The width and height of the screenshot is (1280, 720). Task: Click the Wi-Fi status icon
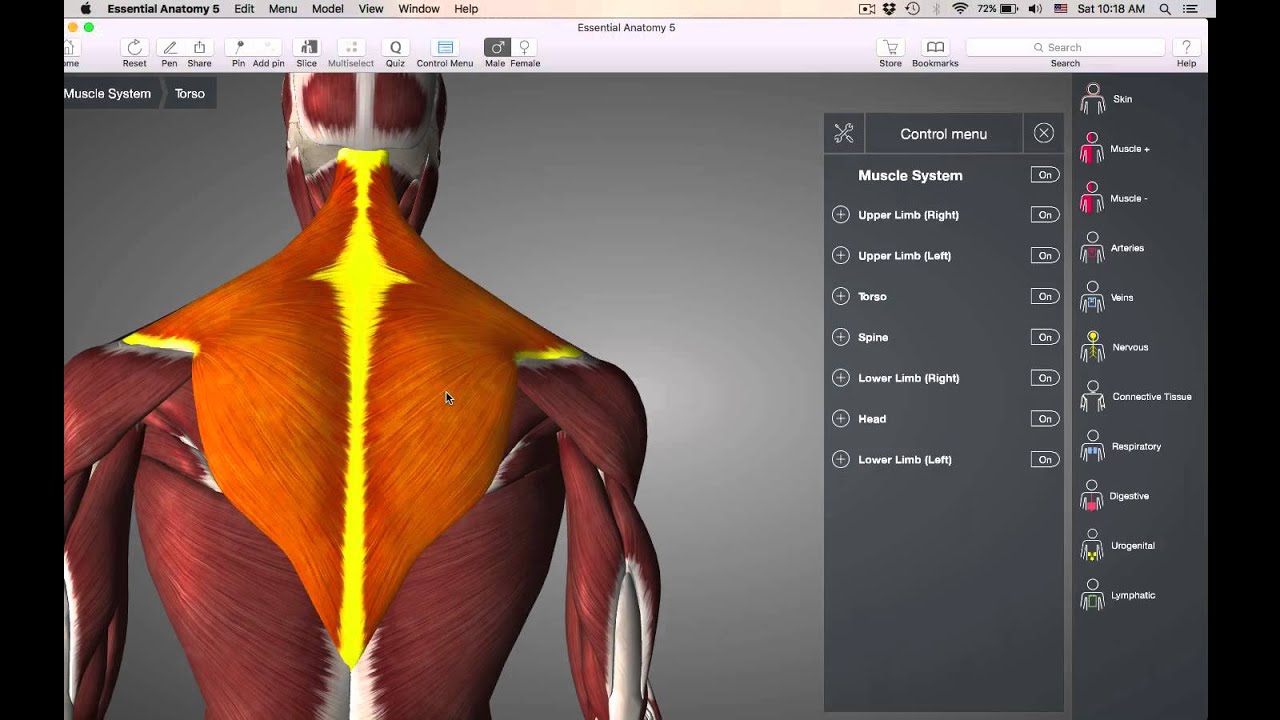tap(960, 9)
